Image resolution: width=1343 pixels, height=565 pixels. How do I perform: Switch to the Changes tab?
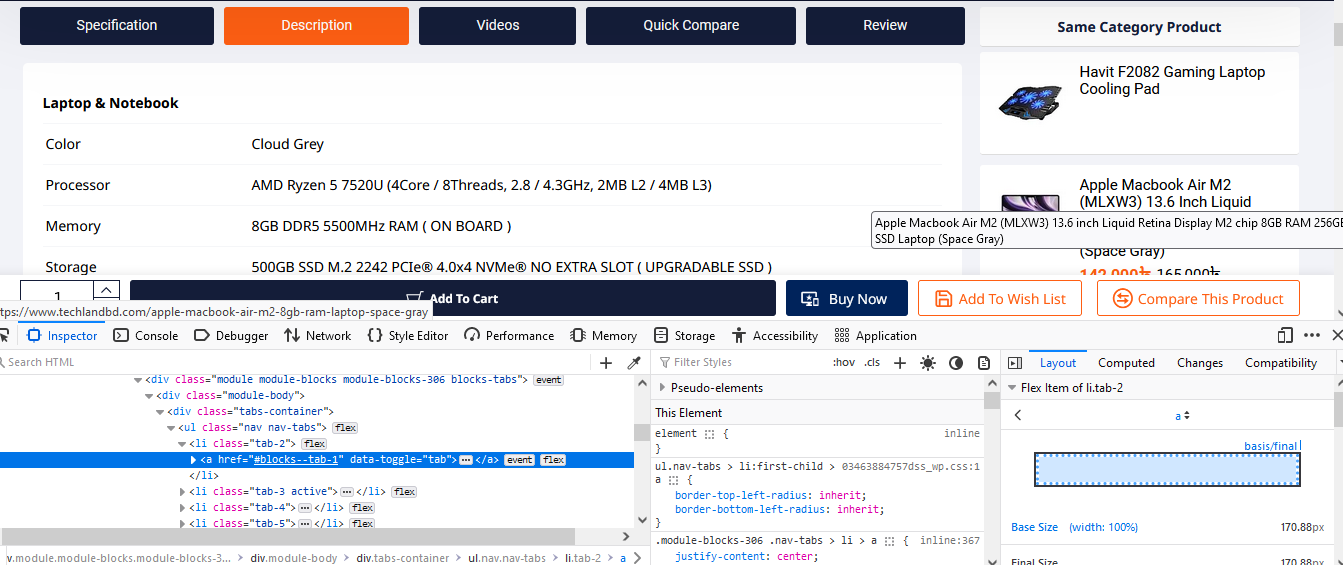point(1200,363)
